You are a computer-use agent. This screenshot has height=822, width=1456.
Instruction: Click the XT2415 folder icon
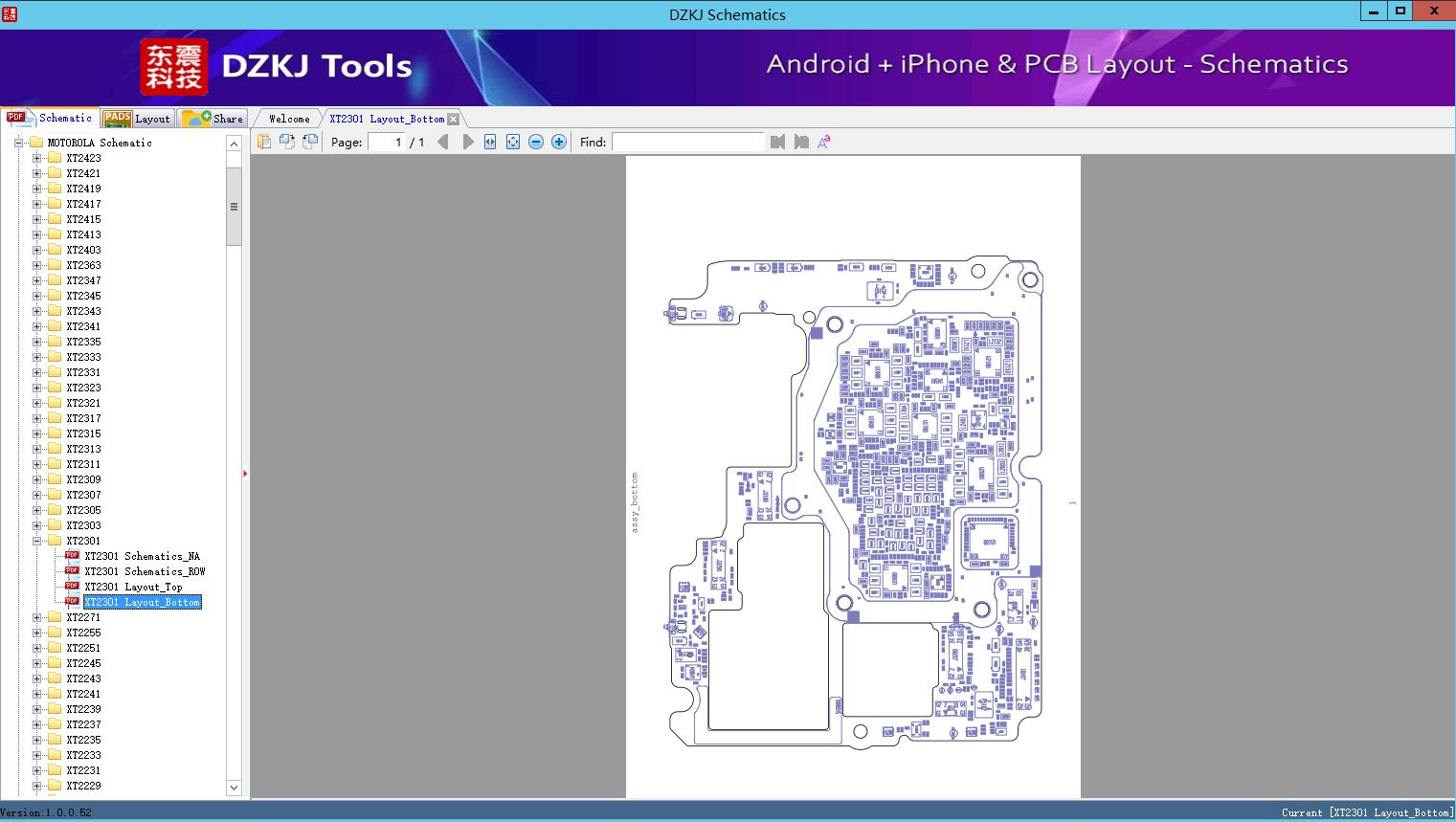pyautogui.click(x=55, y=219)
